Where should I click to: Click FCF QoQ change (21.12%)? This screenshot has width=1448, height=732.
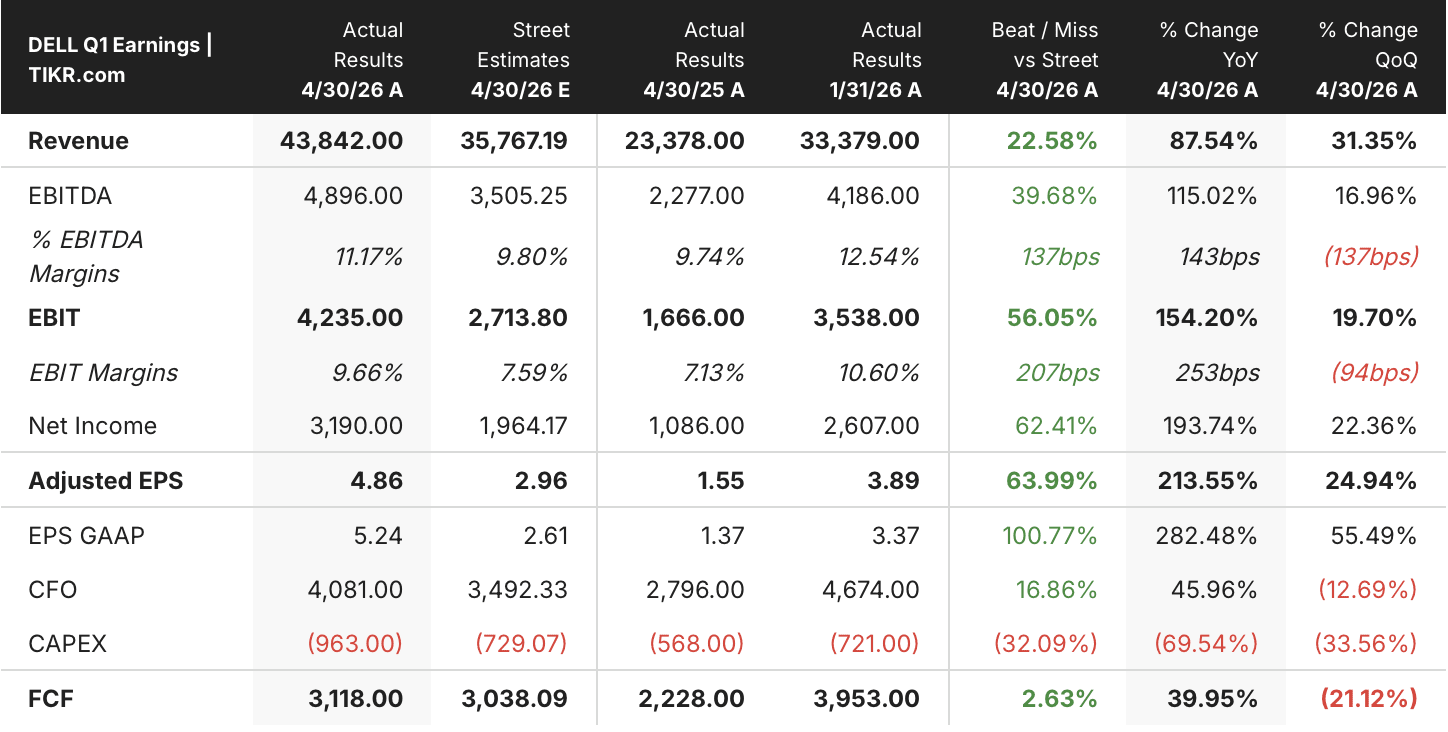(1369, 698)
